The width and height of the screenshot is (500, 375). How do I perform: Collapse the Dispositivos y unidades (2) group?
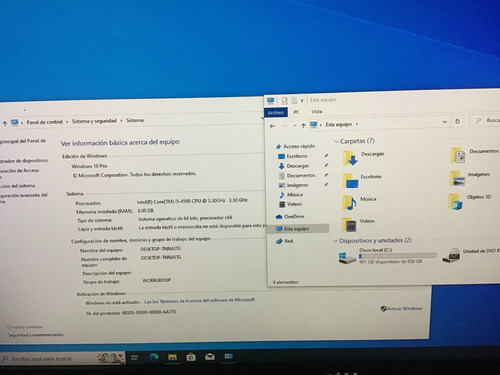[335, 241]
